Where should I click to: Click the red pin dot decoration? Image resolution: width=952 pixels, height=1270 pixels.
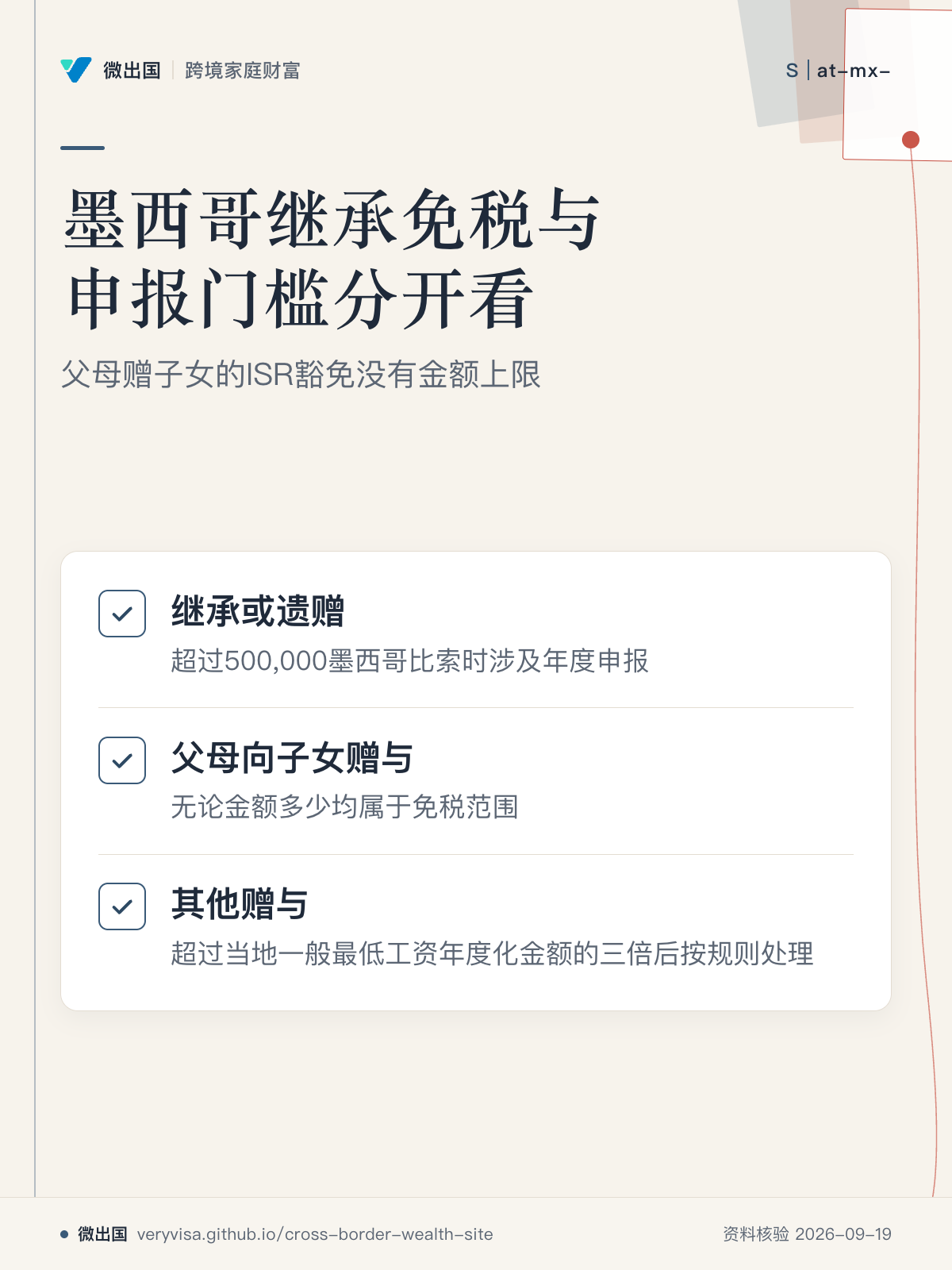click(911, 140)
